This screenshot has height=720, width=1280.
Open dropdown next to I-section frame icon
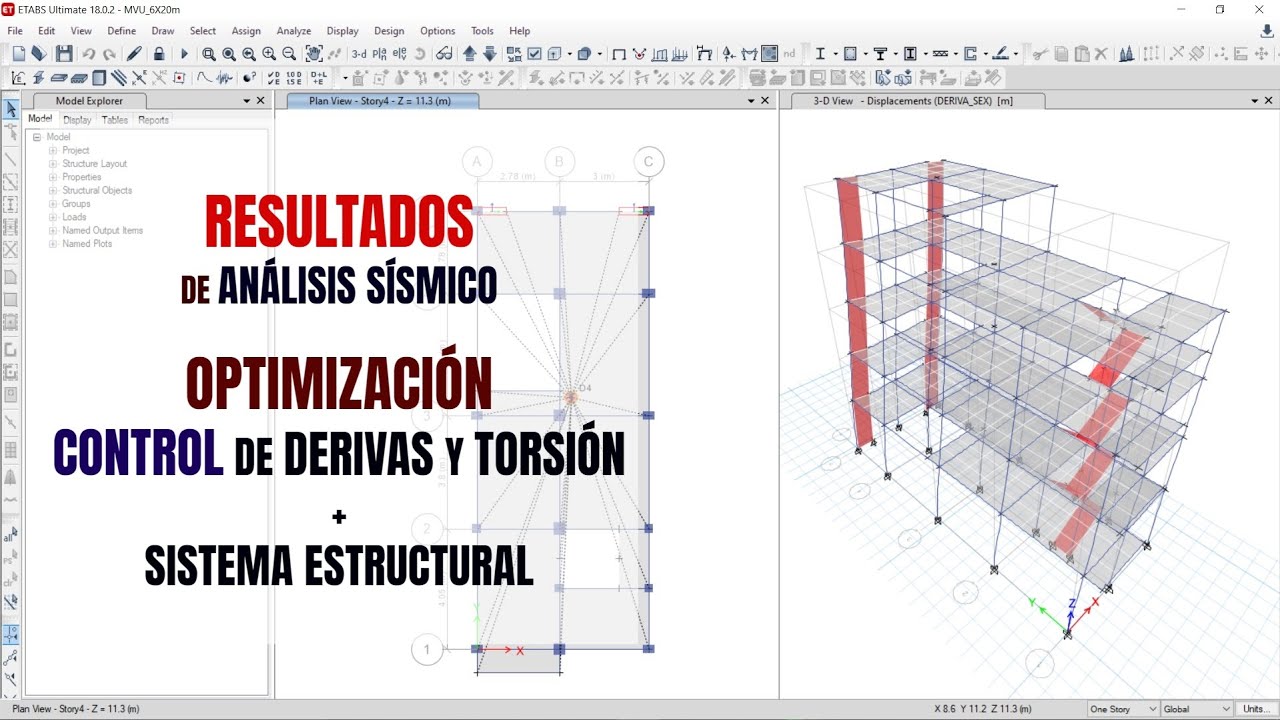(835, 53)
